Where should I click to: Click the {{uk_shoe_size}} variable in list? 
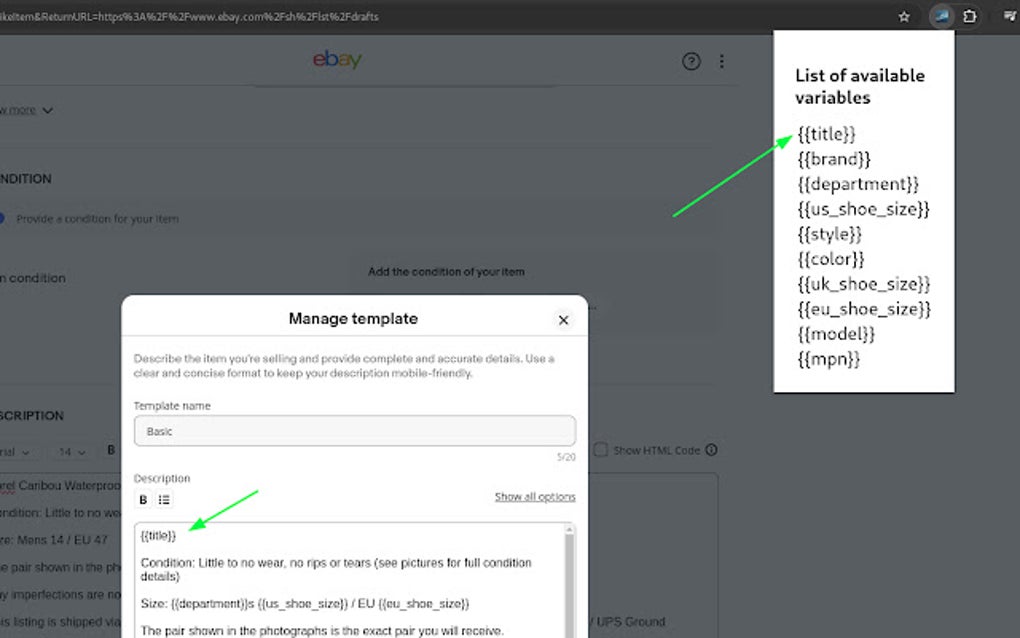click(x=864, y=284)
